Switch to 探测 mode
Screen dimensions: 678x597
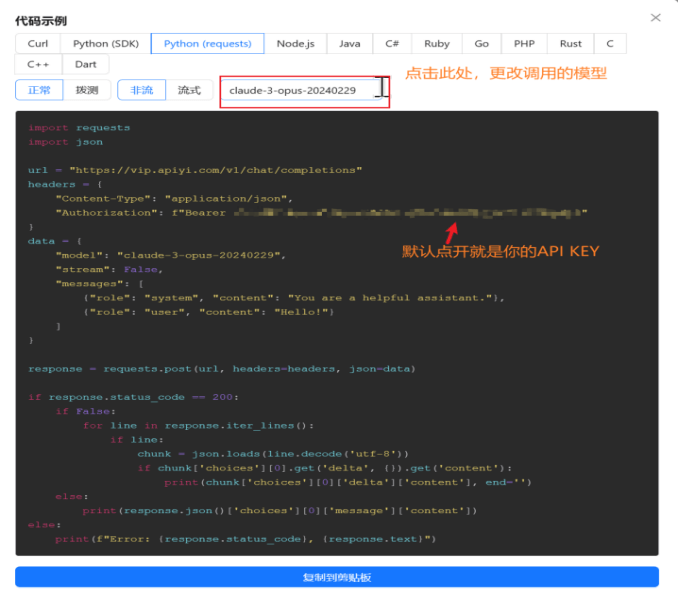(87, 91)
